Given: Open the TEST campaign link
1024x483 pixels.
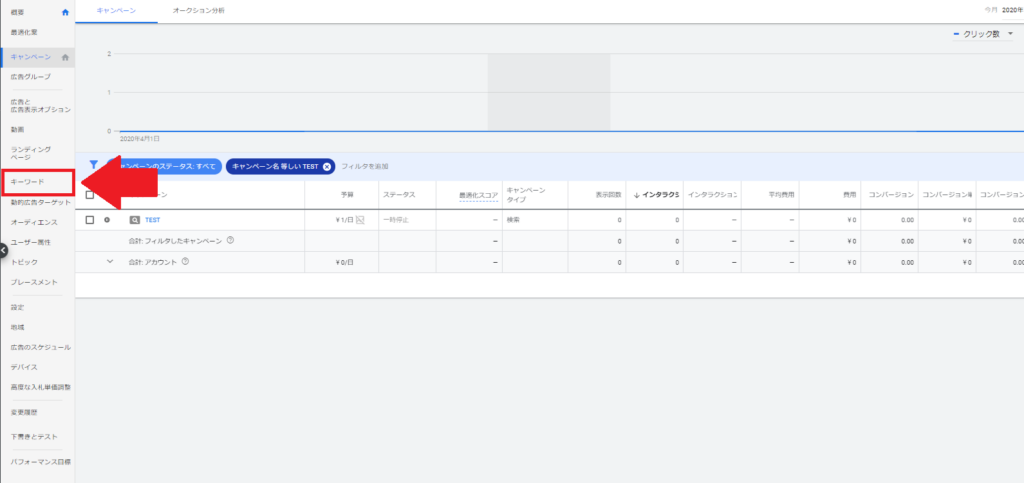Looking at the screenshot, I should [x=153, y=220].
